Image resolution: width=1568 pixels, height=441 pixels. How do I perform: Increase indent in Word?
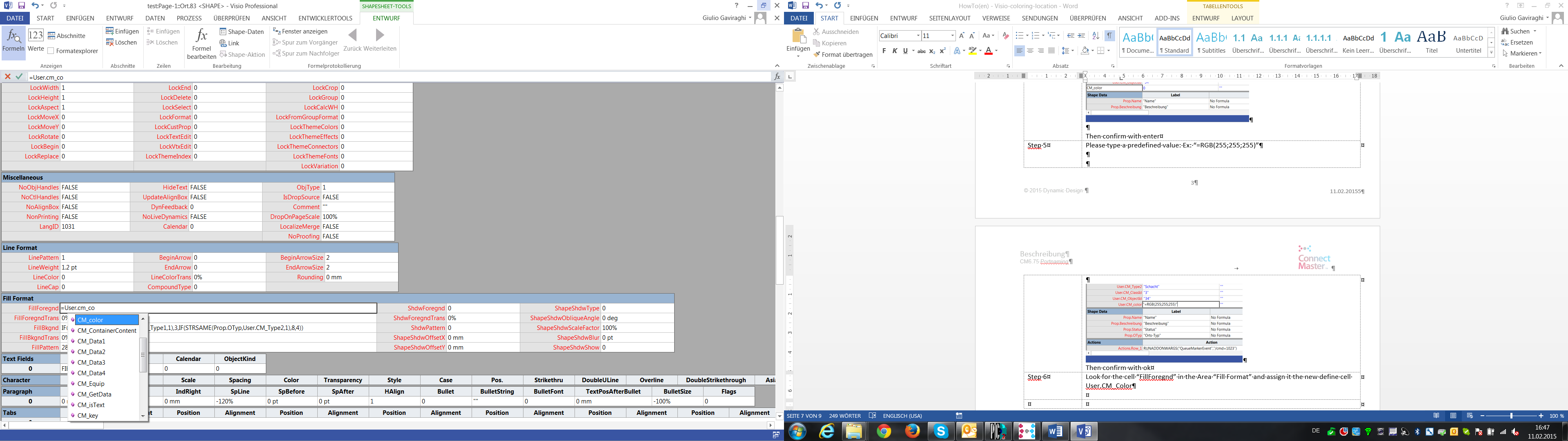coord(1081,36)
